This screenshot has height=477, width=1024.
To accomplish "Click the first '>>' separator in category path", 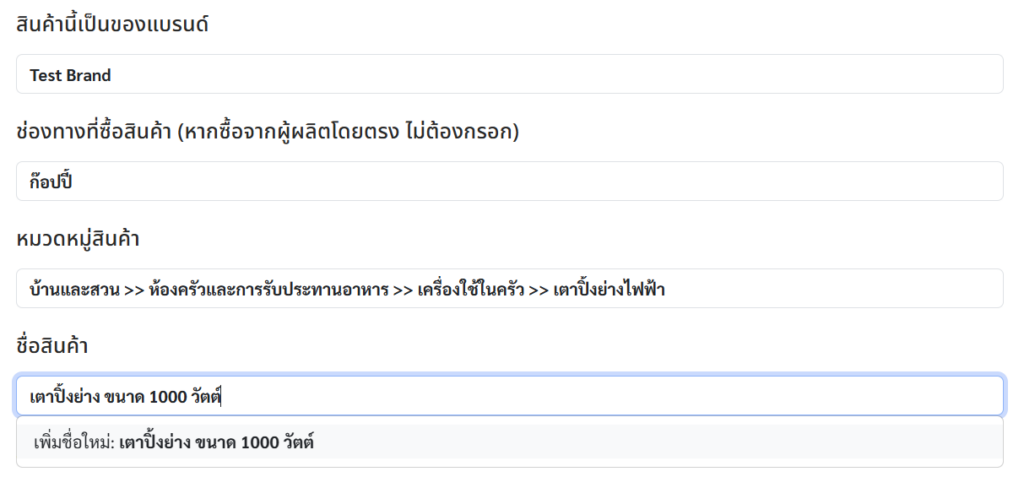I will coord(134,290).
